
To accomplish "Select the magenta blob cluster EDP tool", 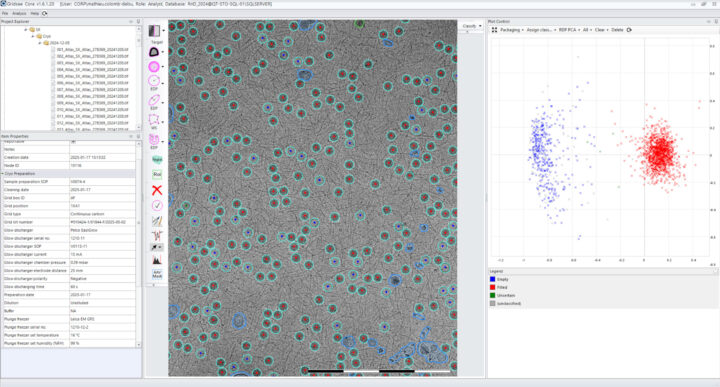I will click(x=154, y=139).
